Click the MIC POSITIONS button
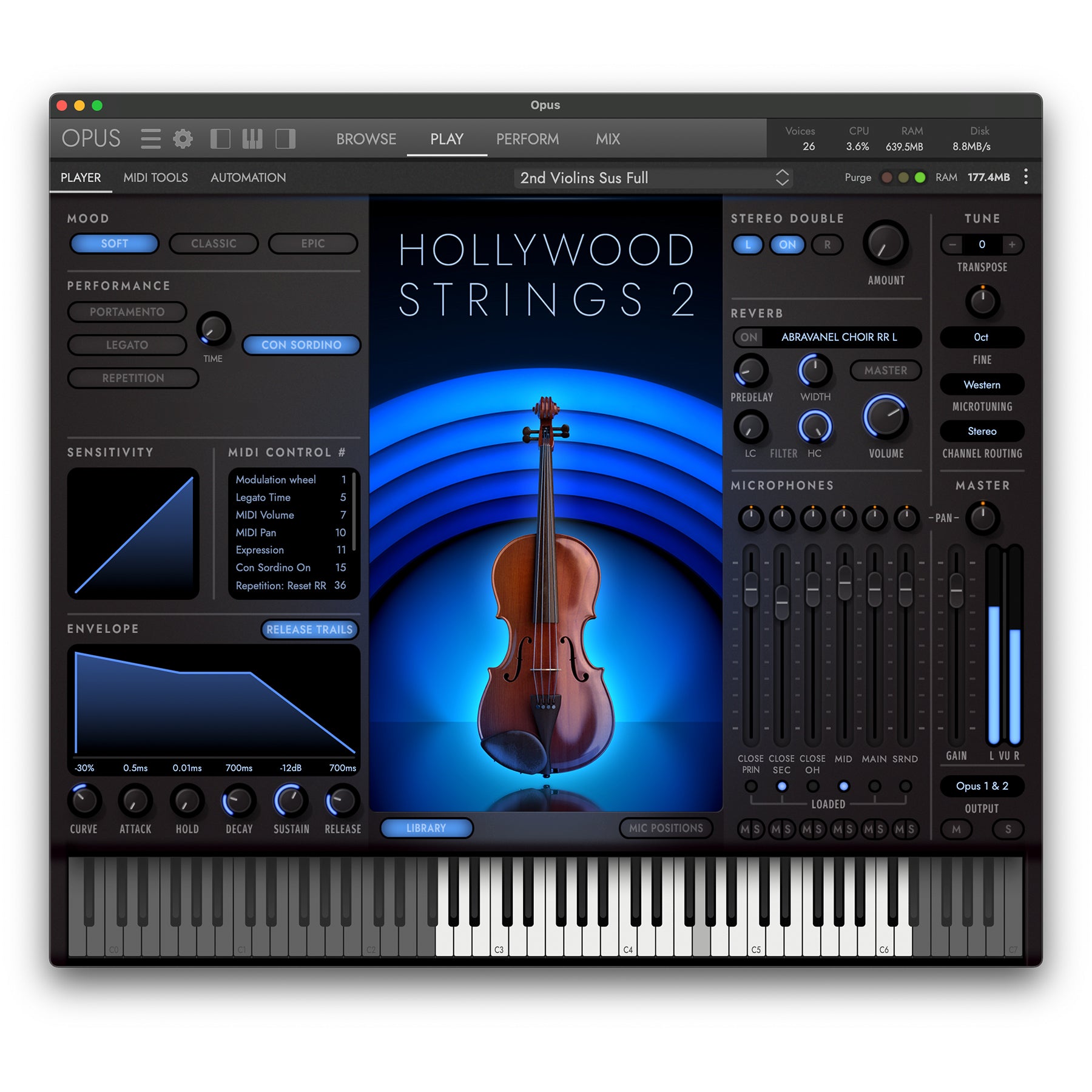Viewport: 1092px width, 1092px height. [666, 828]
